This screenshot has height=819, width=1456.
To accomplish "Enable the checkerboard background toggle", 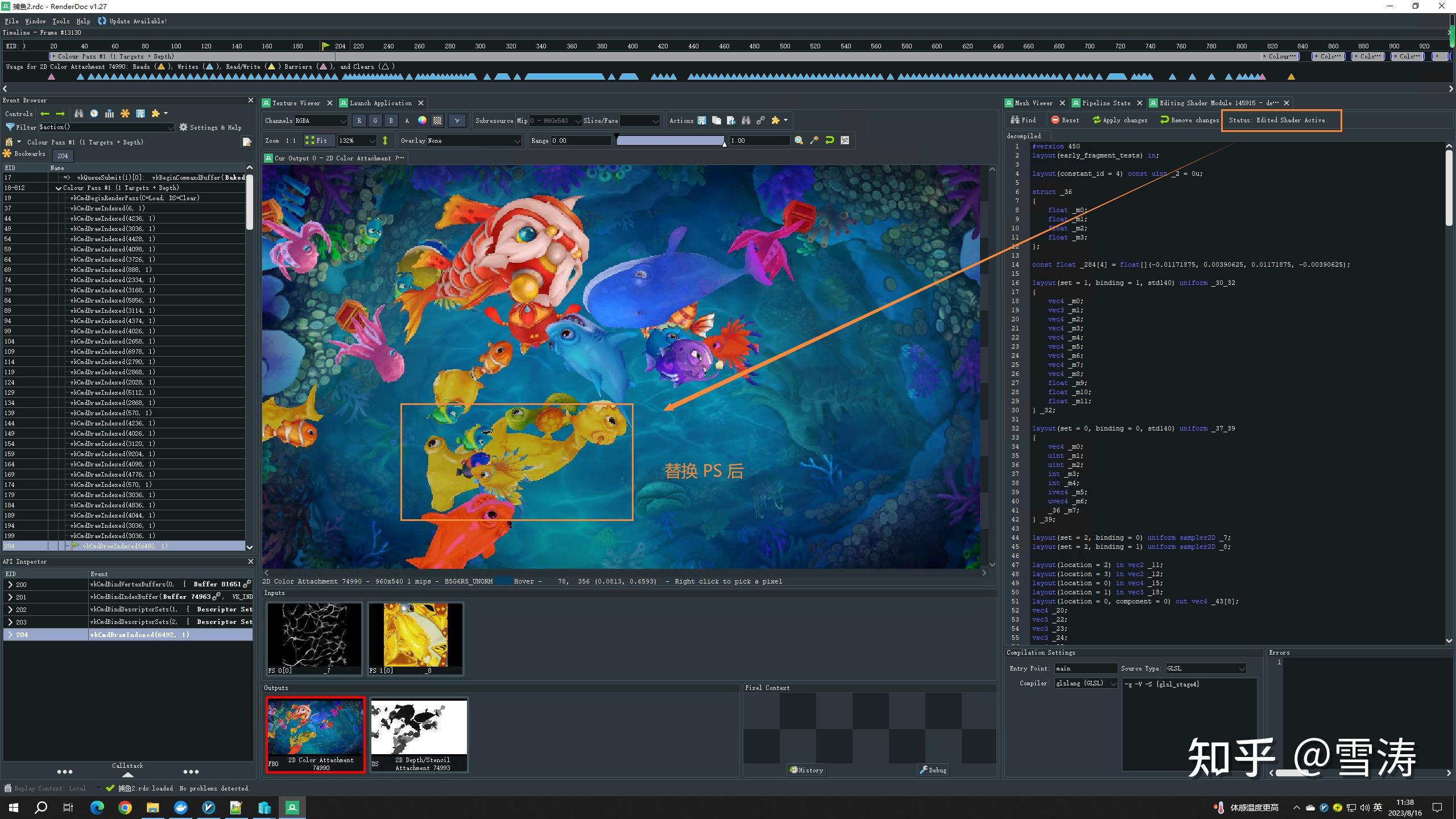I will [x=438, y=121].
